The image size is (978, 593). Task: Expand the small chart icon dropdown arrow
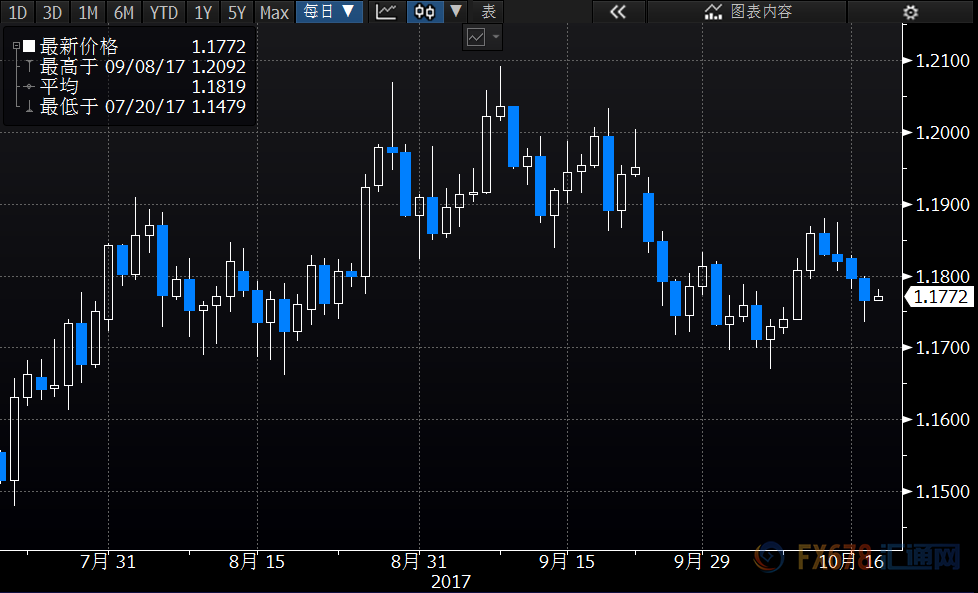[x=496, y=37]
